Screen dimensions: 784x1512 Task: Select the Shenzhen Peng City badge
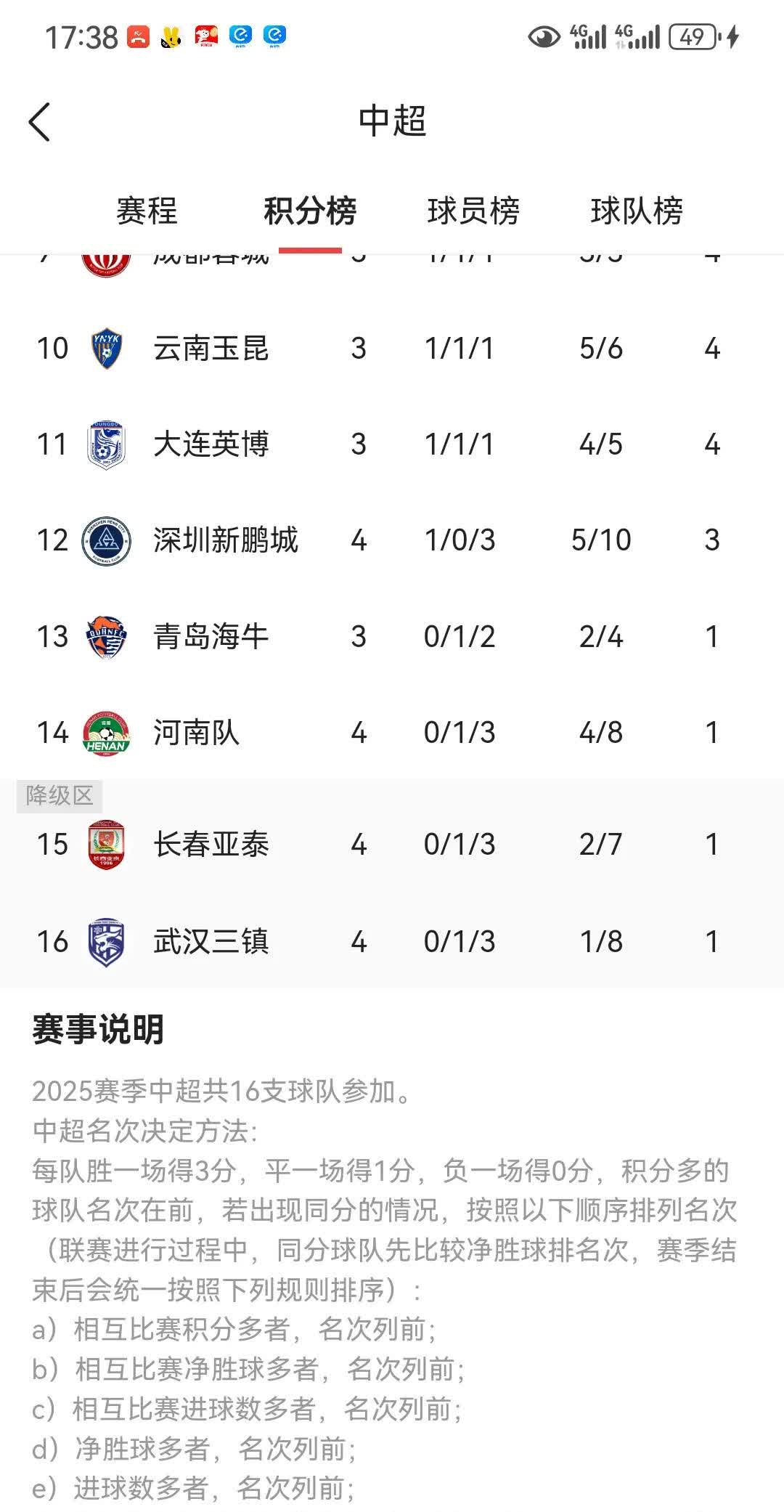pos(106,541)
